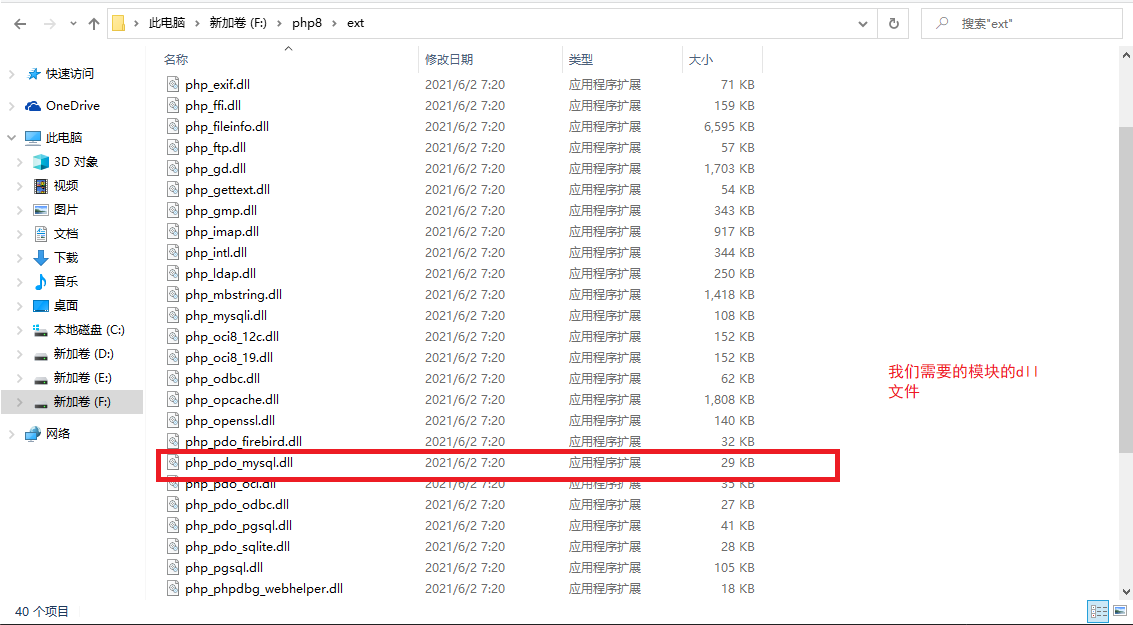Switch to details view in status bar
This screenshot has height=625, width=1133.
(x=1098, y=611)
